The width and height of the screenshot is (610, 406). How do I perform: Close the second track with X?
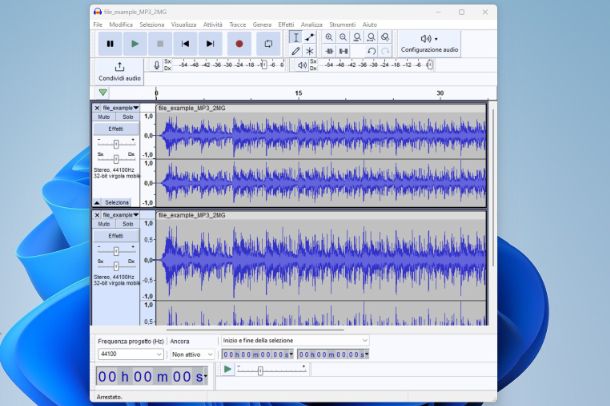coord(97,215)
